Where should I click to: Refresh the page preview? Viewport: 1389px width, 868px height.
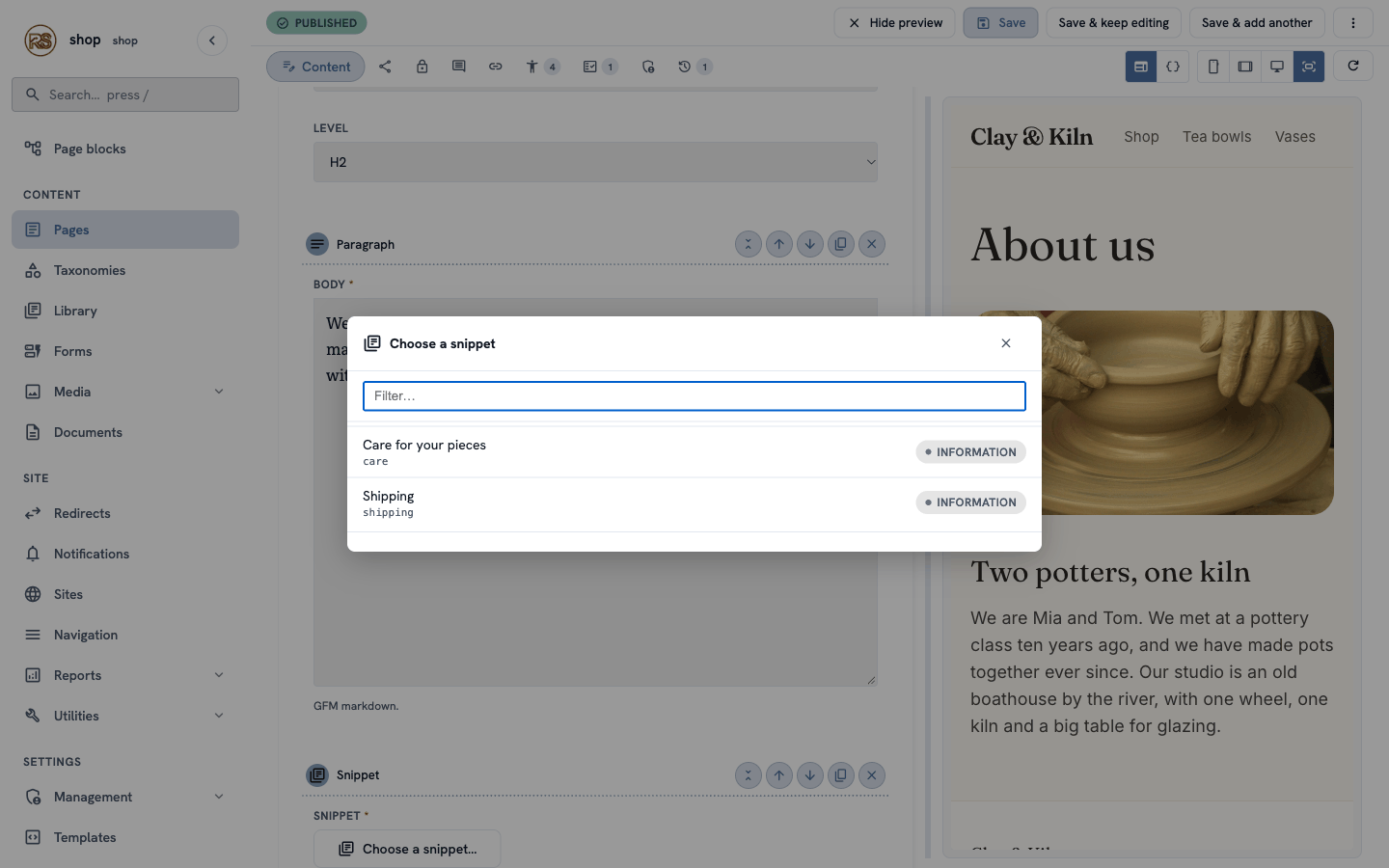(x=1353, y=66)
